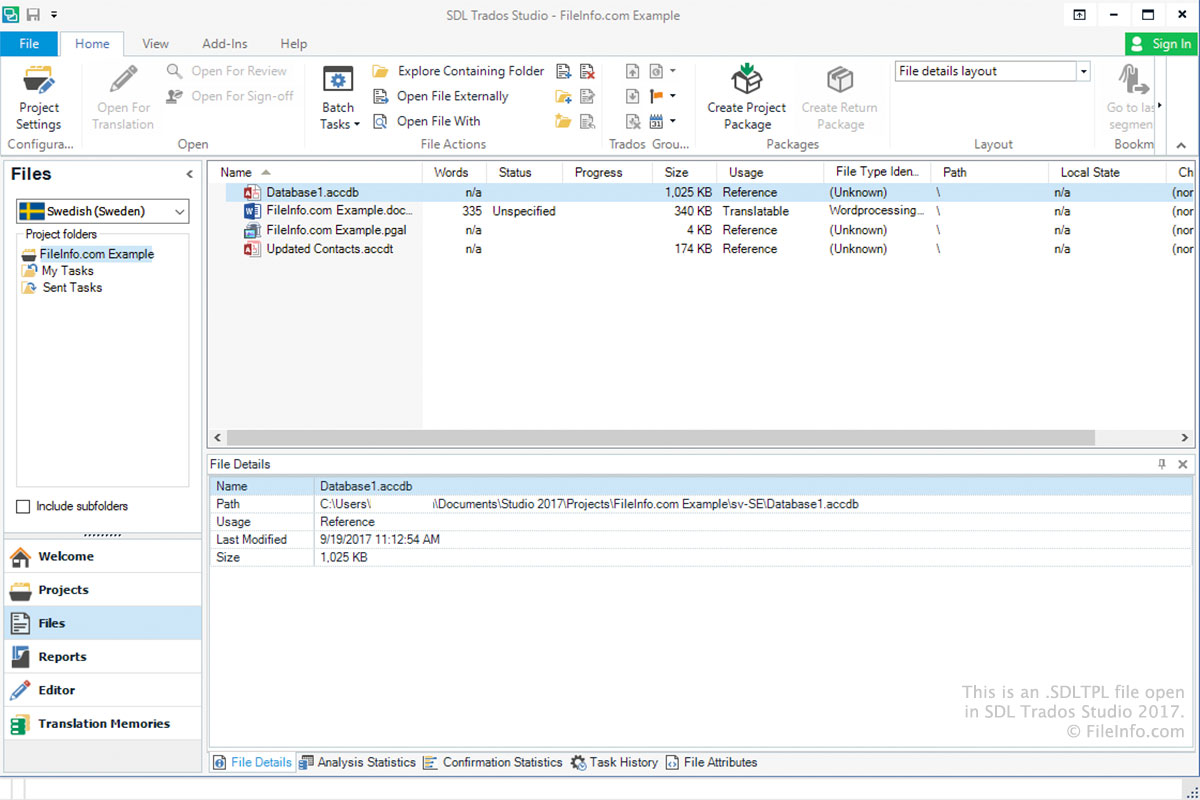
Task: Click the calendar icon in the ribbon
Action: tap(657, 121)
